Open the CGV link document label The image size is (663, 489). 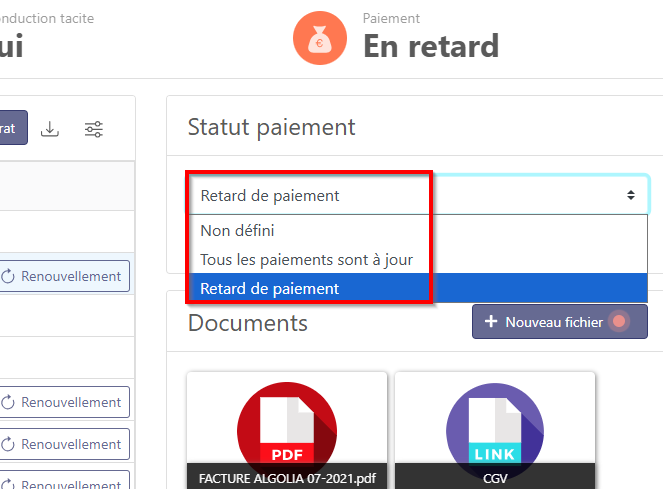click(x=495, y=477)
